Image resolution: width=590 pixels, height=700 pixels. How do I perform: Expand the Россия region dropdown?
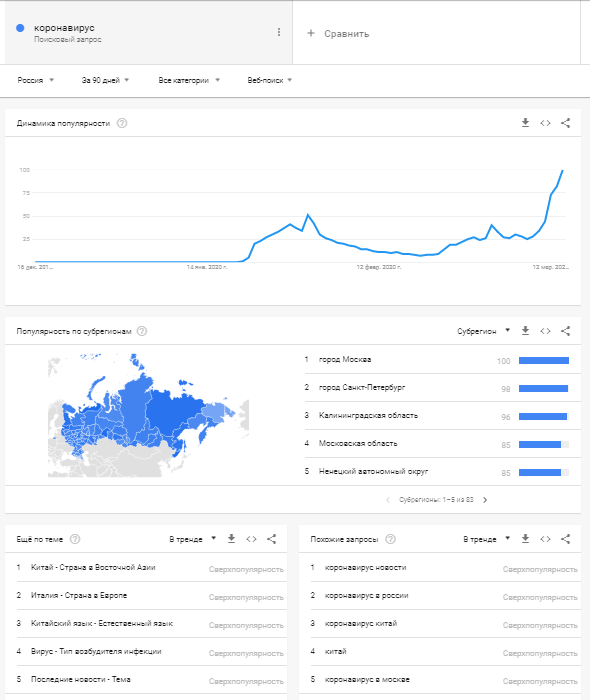(36, 80)
